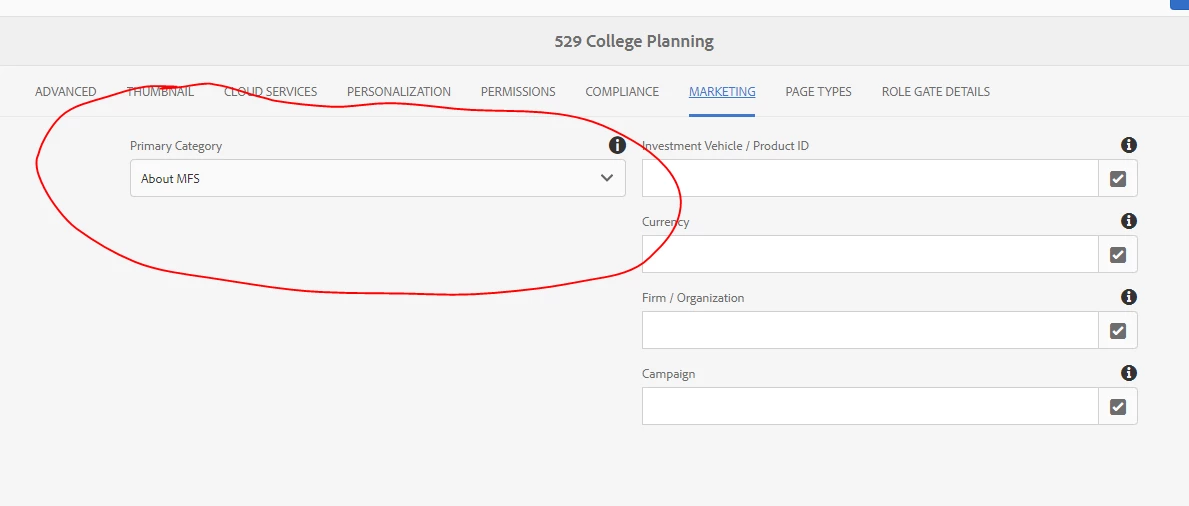The height and width of the screenshot is (506, 1189).
Task: Show info for Investment Vehicle / Product ID
Action: 1128,144
